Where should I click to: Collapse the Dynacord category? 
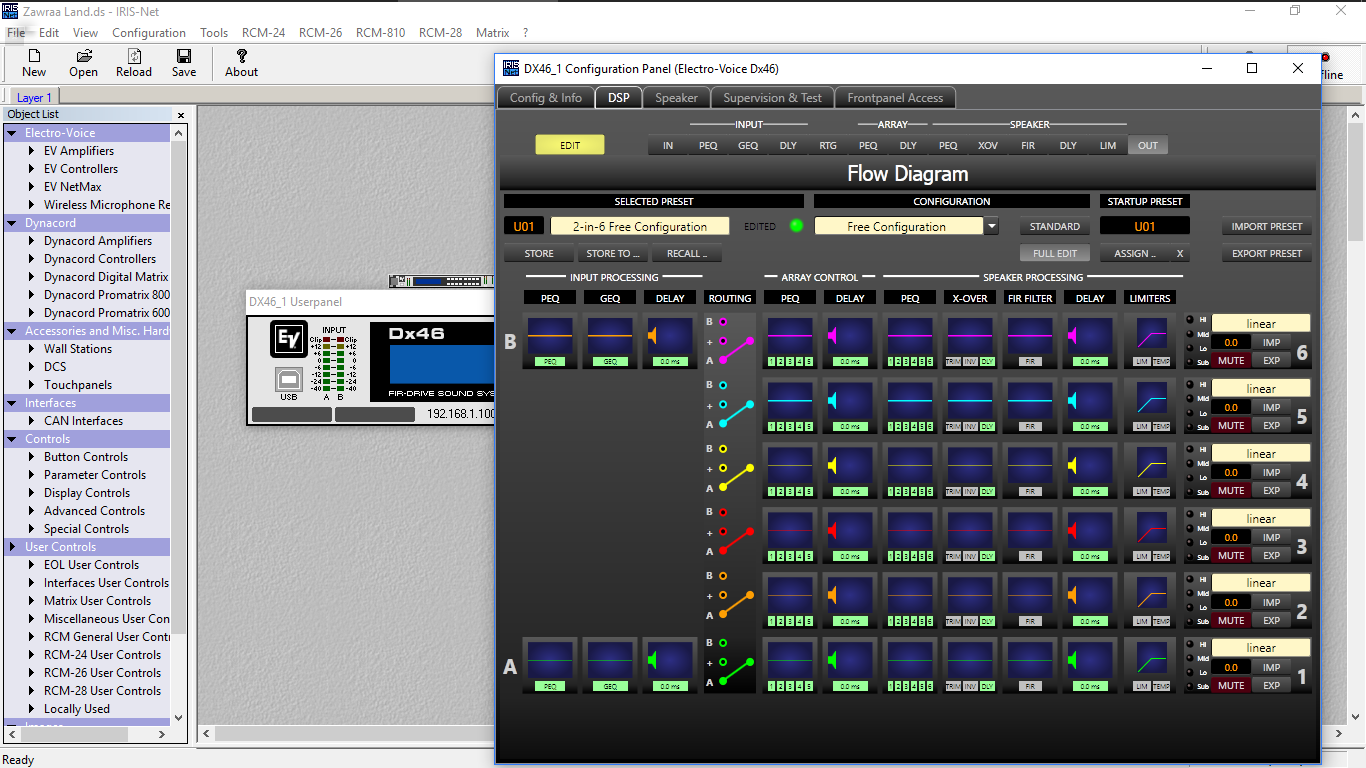click(x=12, y=223)
